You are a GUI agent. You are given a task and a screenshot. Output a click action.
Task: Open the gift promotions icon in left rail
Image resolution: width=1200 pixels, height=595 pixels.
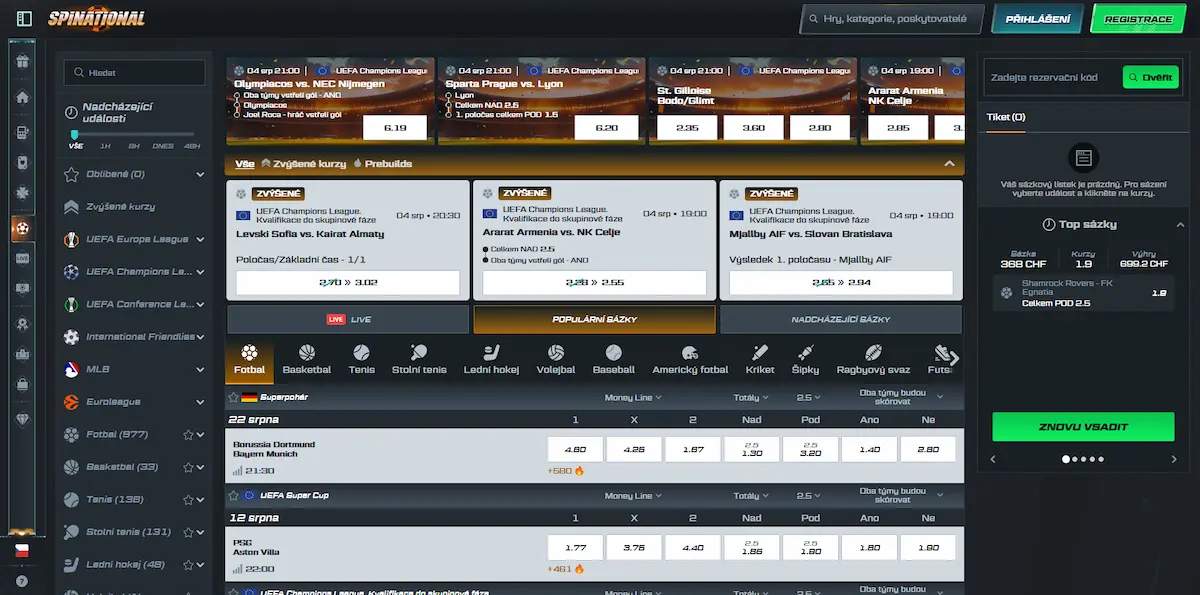pos(22,62)
